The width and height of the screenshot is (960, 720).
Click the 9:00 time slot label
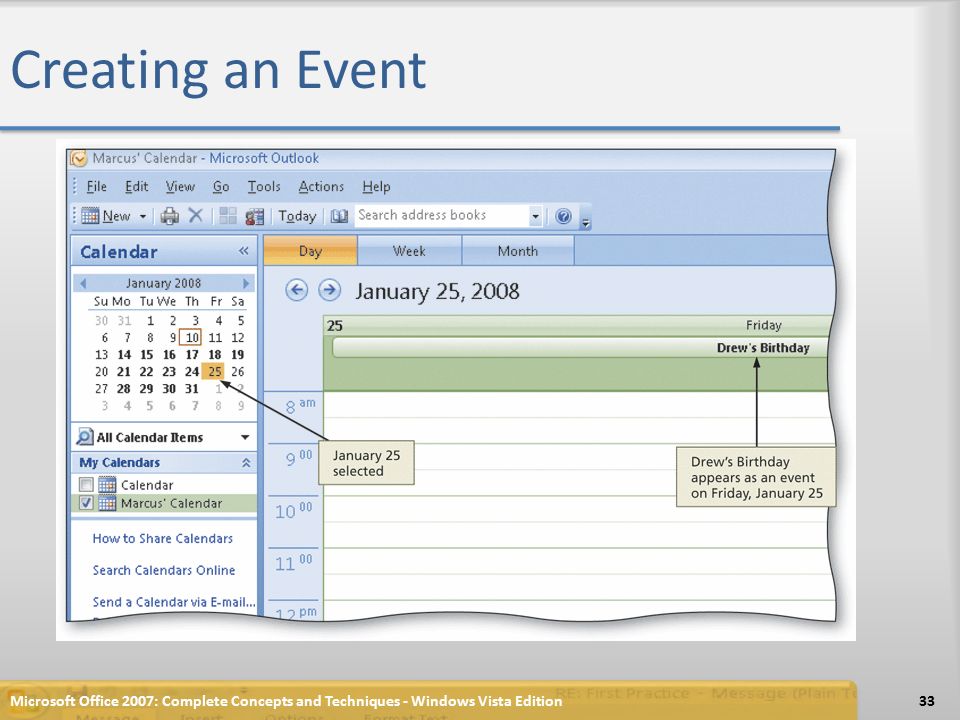click(299, 458)
